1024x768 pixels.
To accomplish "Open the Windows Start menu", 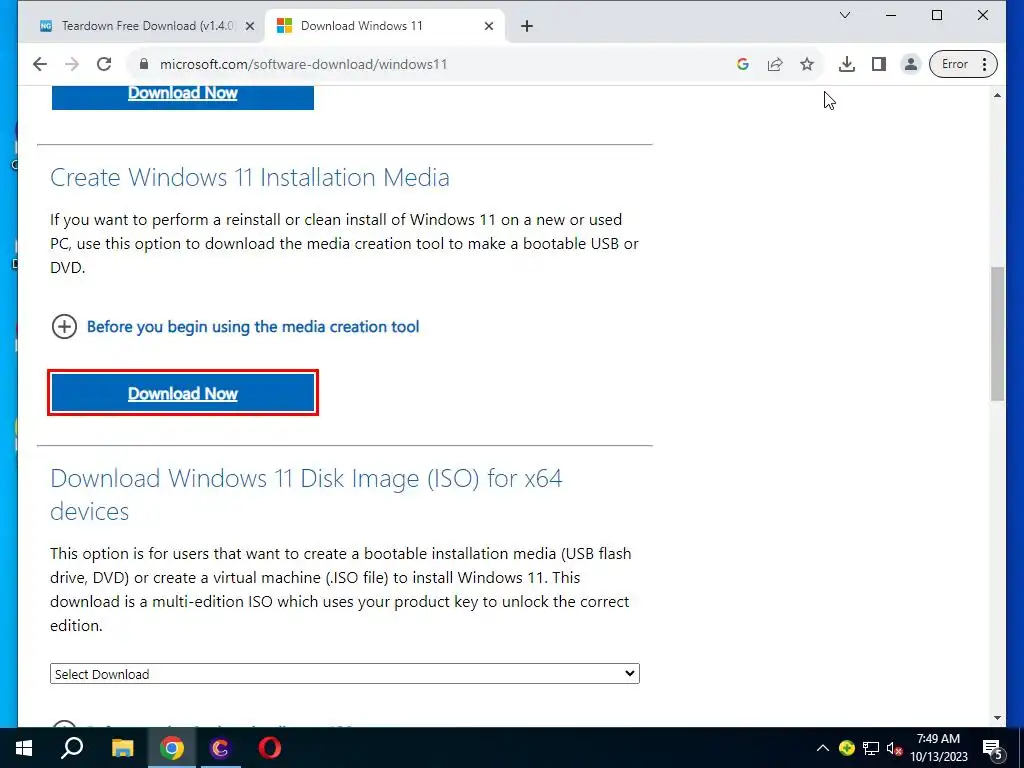I will point(24,748).
